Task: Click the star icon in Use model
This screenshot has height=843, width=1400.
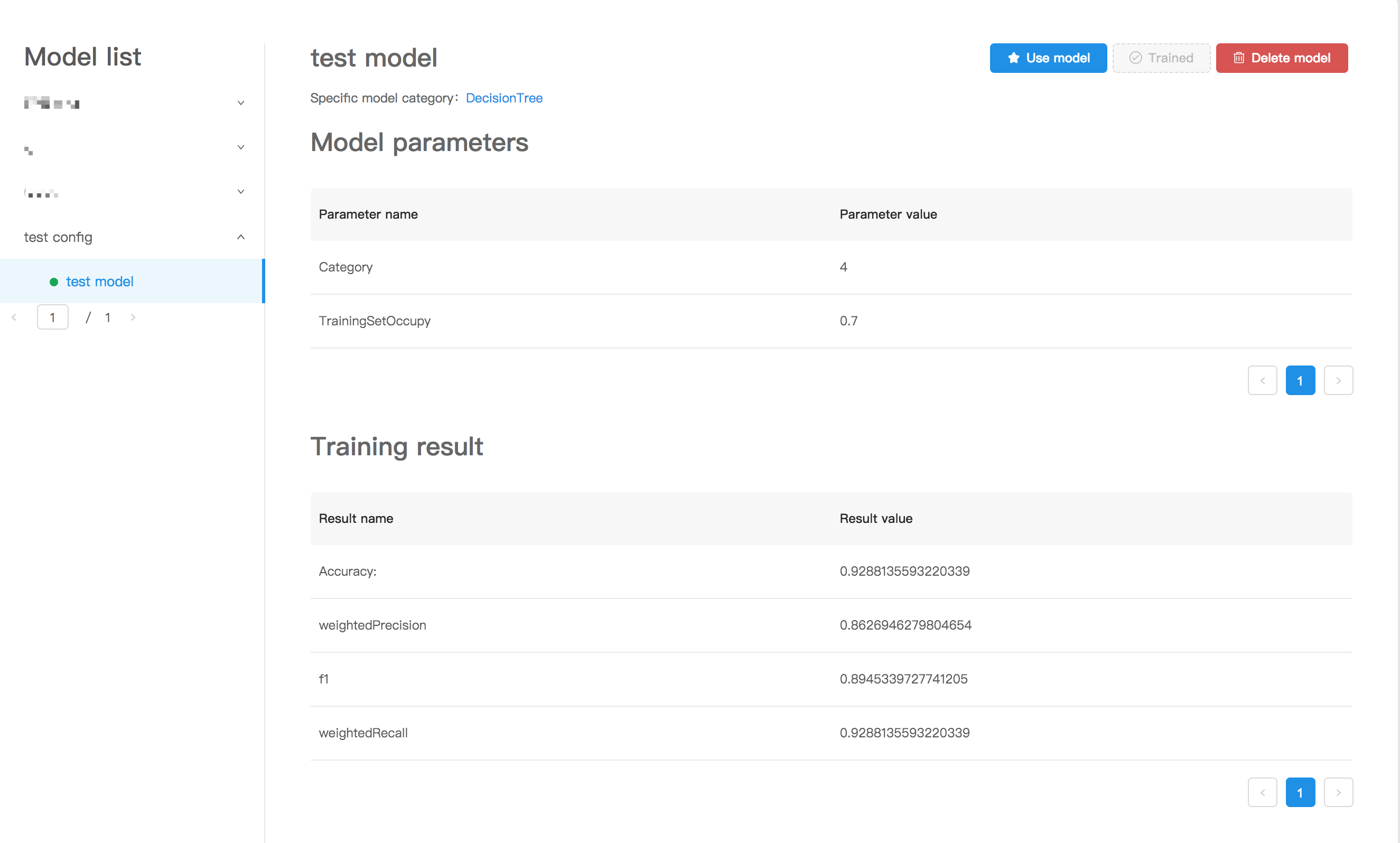Action: (x=1013, y=58)
